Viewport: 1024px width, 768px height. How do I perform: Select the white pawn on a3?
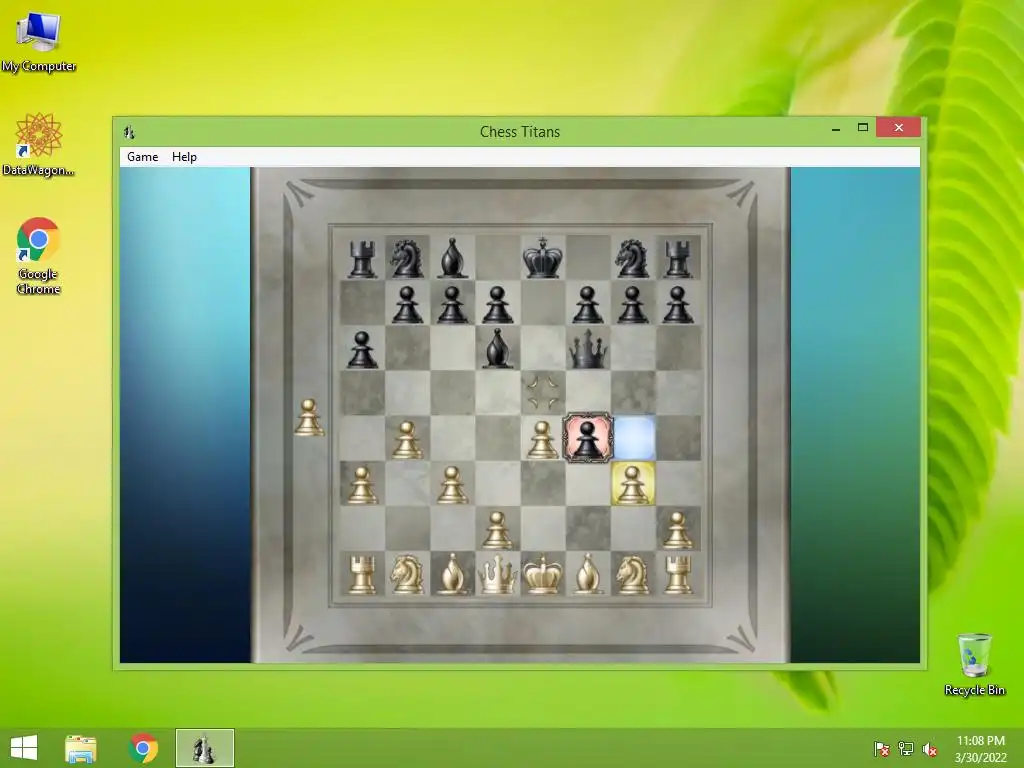(x=362, y=485)
